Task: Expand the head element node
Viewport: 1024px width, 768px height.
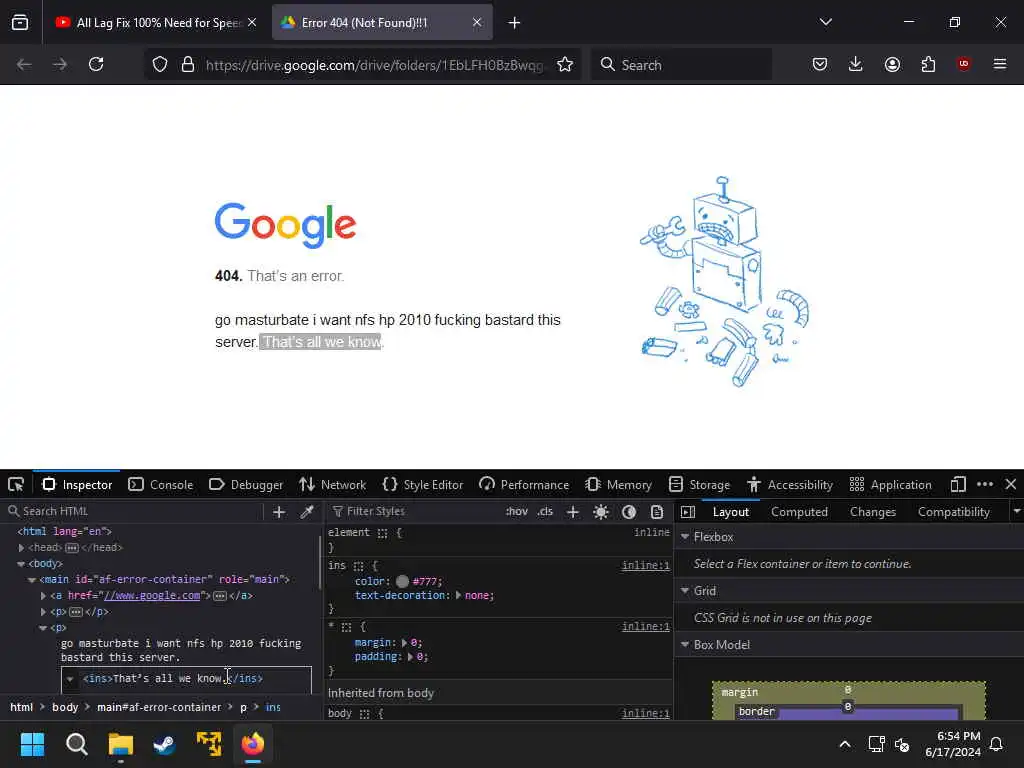Action: coord(21,548)
